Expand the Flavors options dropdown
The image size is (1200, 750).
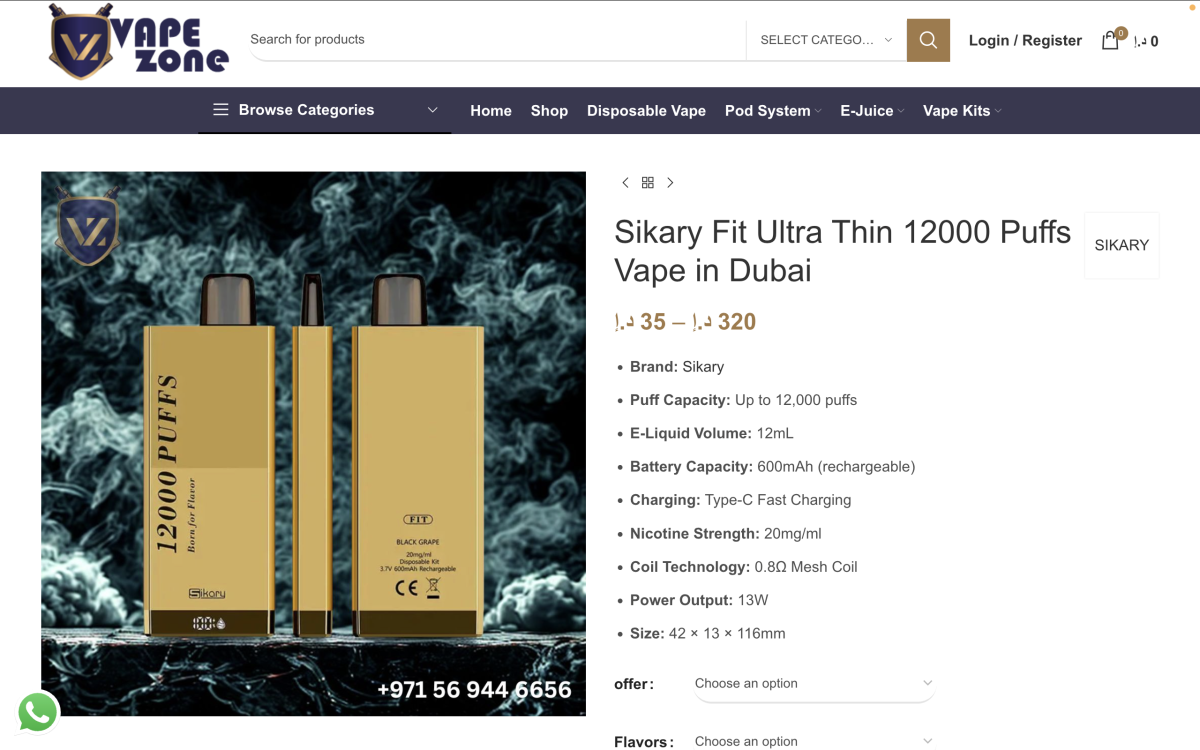coord(813,741)
